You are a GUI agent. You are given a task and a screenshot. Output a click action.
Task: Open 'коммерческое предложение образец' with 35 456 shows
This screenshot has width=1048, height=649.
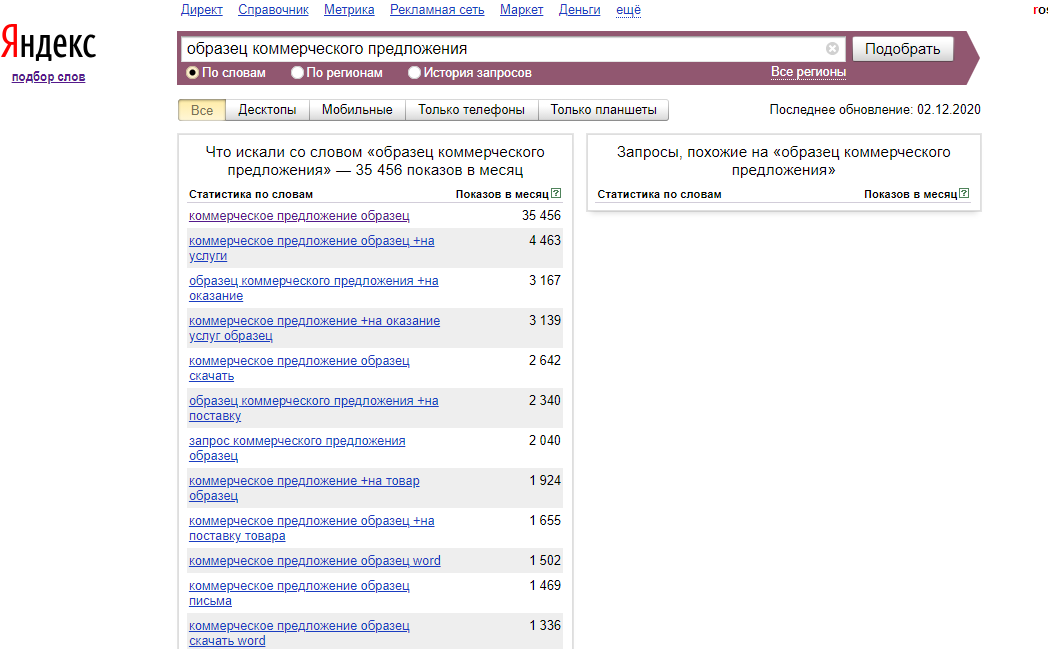tap(299, 216)
